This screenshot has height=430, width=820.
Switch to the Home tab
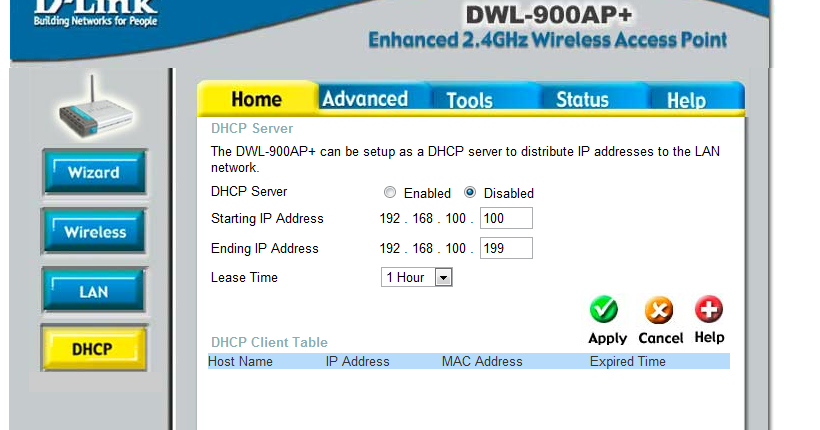click(257, 99)
